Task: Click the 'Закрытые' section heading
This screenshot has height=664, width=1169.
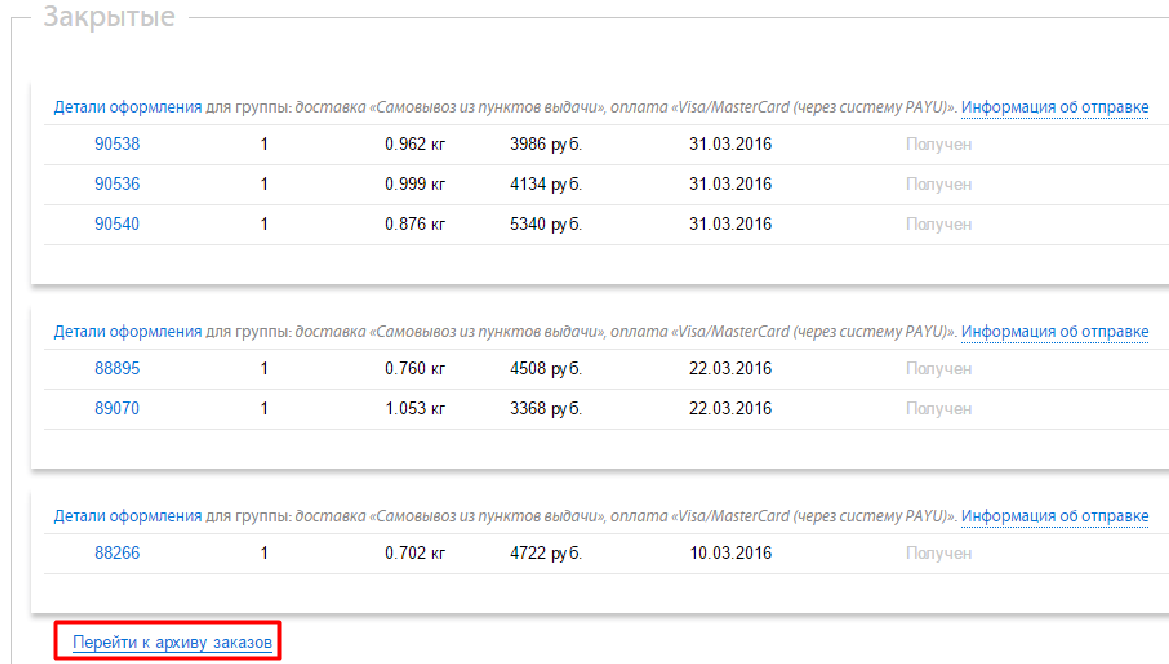Action: coord(109,16)
